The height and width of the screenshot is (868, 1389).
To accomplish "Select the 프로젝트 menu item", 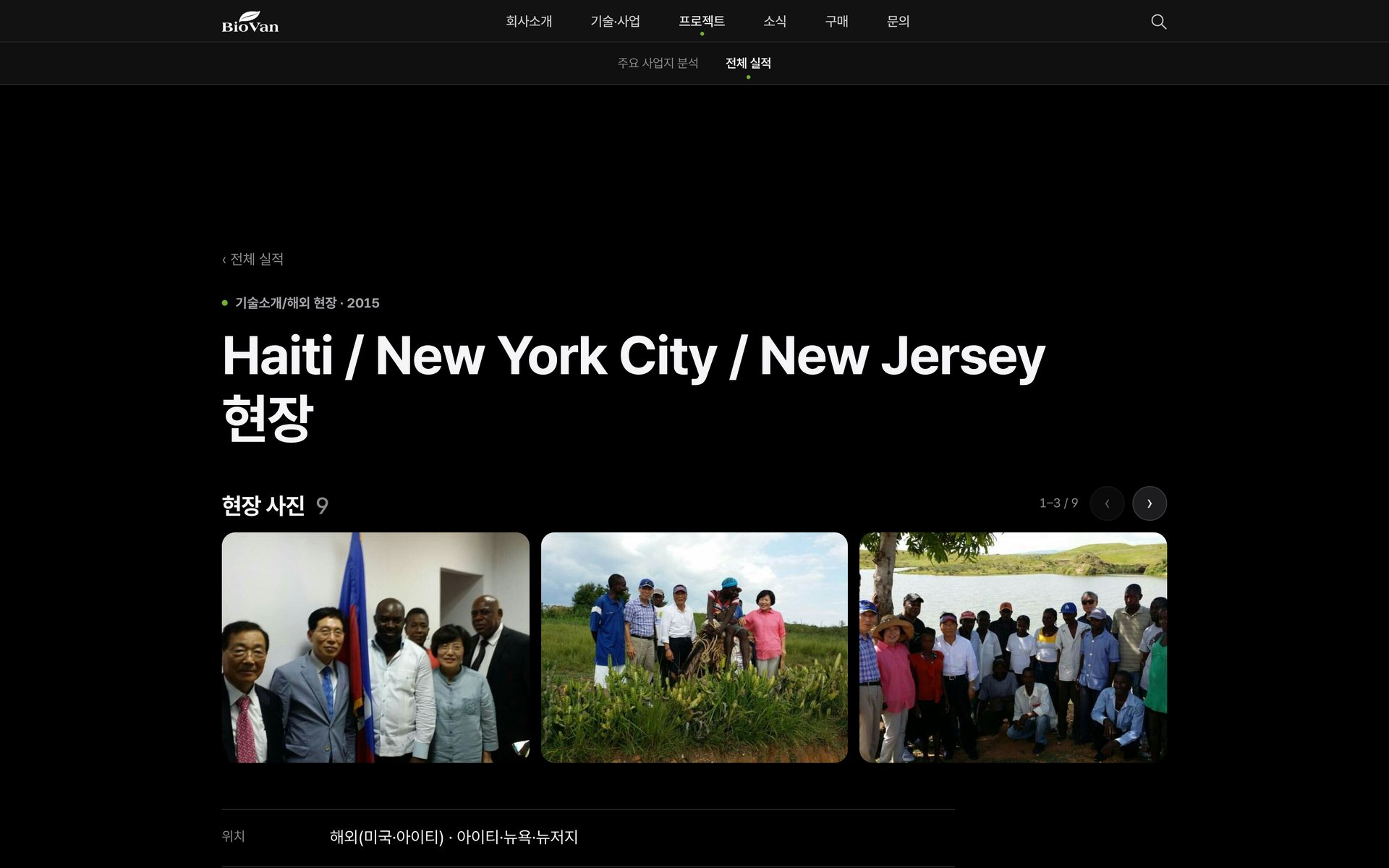I will (702, 21).
